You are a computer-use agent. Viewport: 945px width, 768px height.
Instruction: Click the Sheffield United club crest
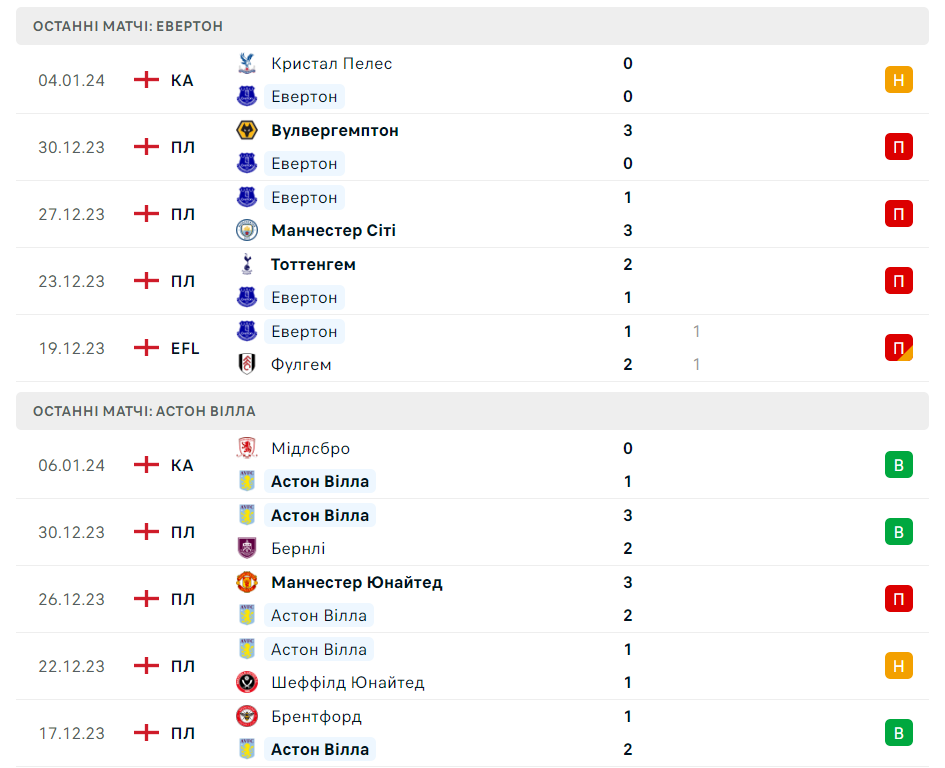(x=246, y=682)
